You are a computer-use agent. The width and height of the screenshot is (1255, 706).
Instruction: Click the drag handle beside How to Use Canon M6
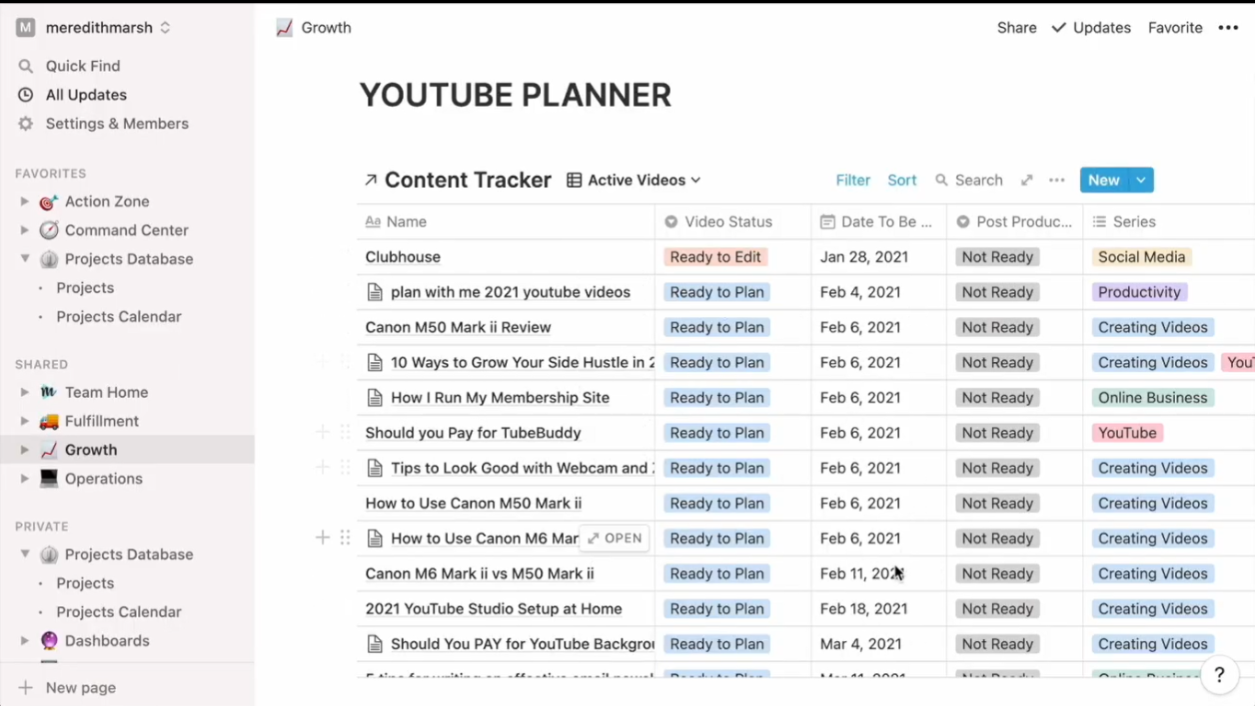pos(345,538)
